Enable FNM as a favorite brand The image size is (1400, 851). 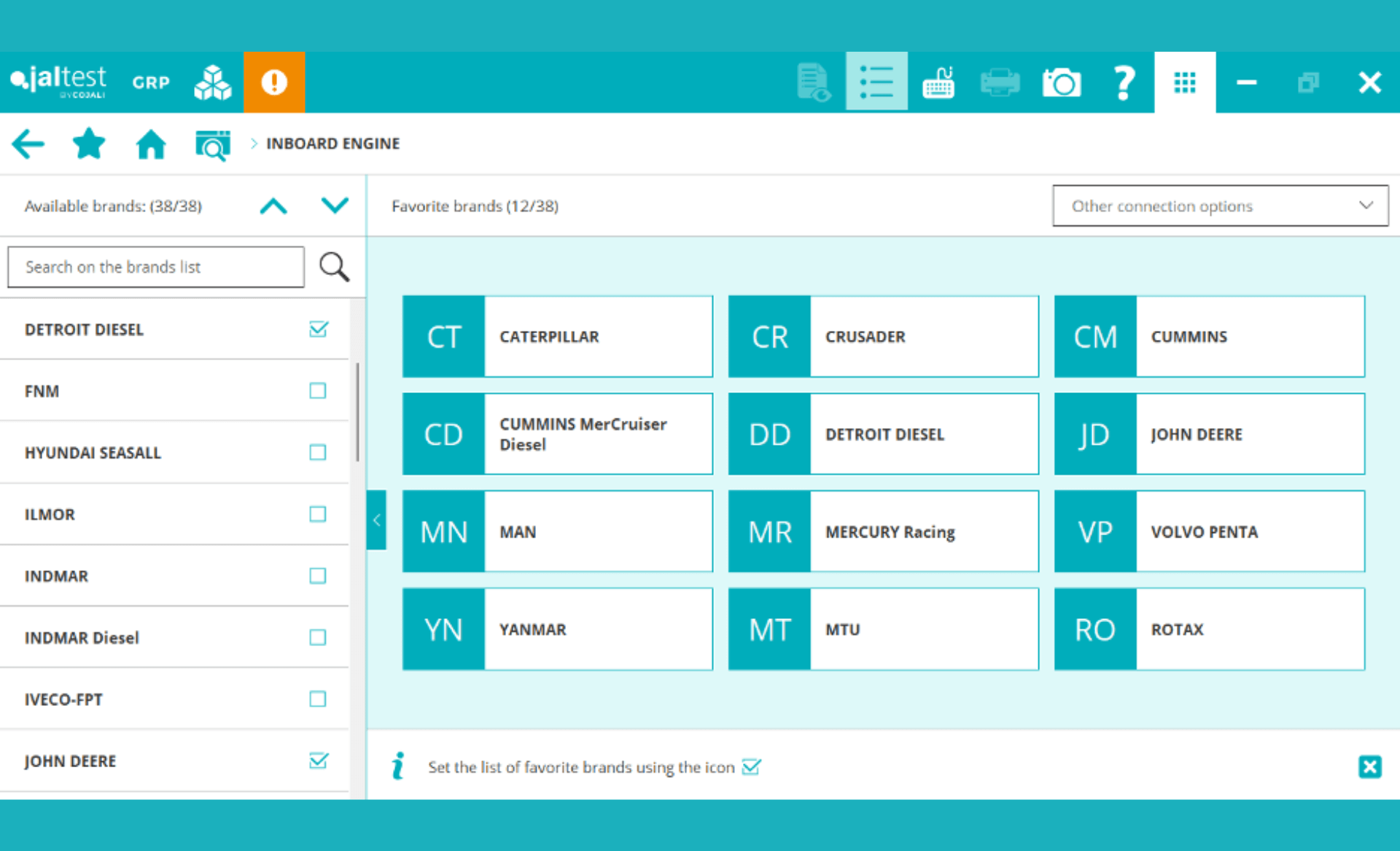[317, 391]
